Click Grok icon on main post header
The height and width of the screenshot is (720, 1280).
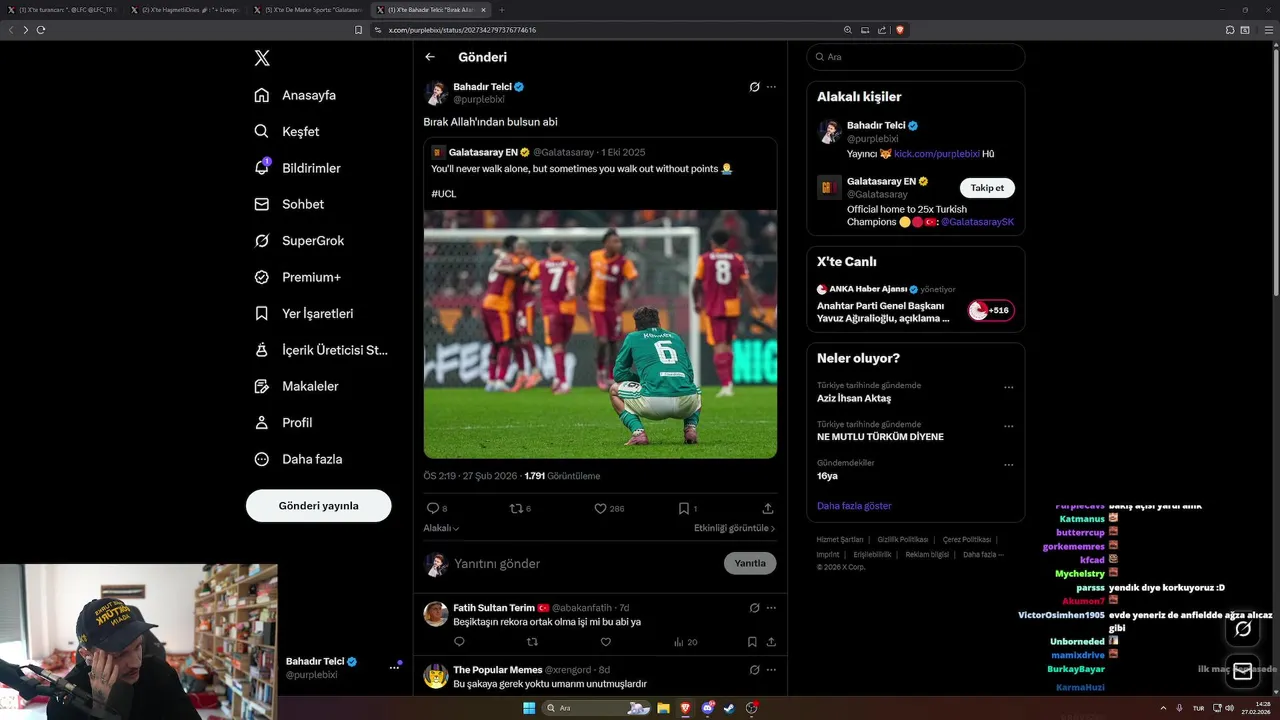[x=754, y=87]
